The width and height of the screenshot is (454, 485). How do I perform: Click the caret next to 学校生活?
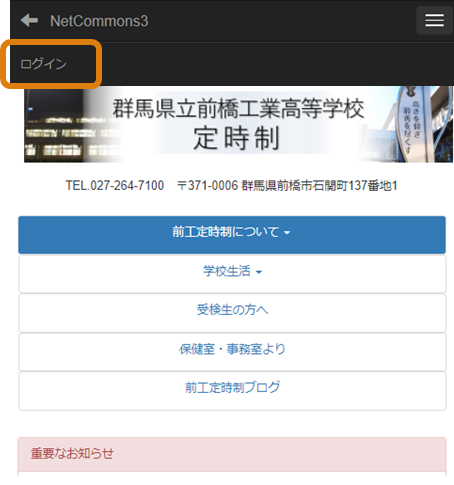tap(259, 272)
